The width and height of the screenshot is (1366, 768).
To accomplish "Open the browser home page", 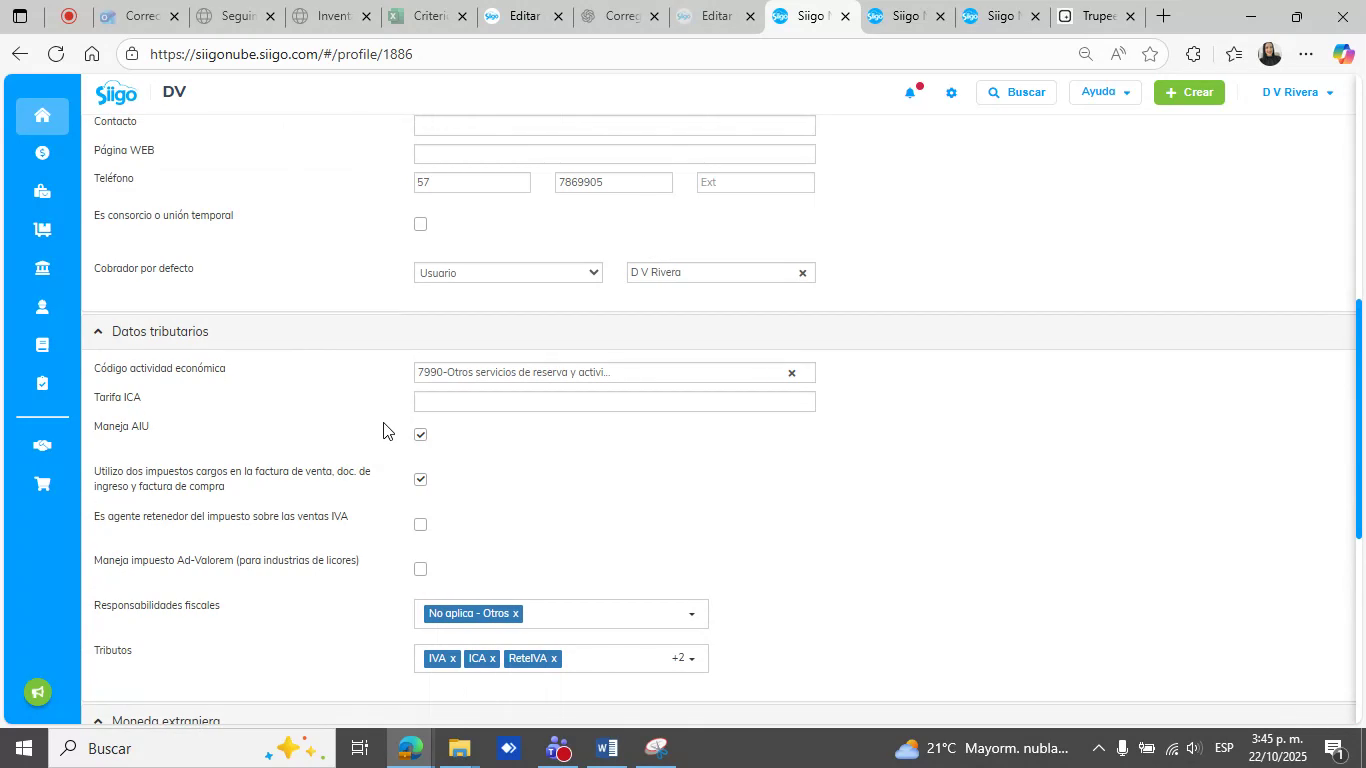I will (x=91, y=54).
